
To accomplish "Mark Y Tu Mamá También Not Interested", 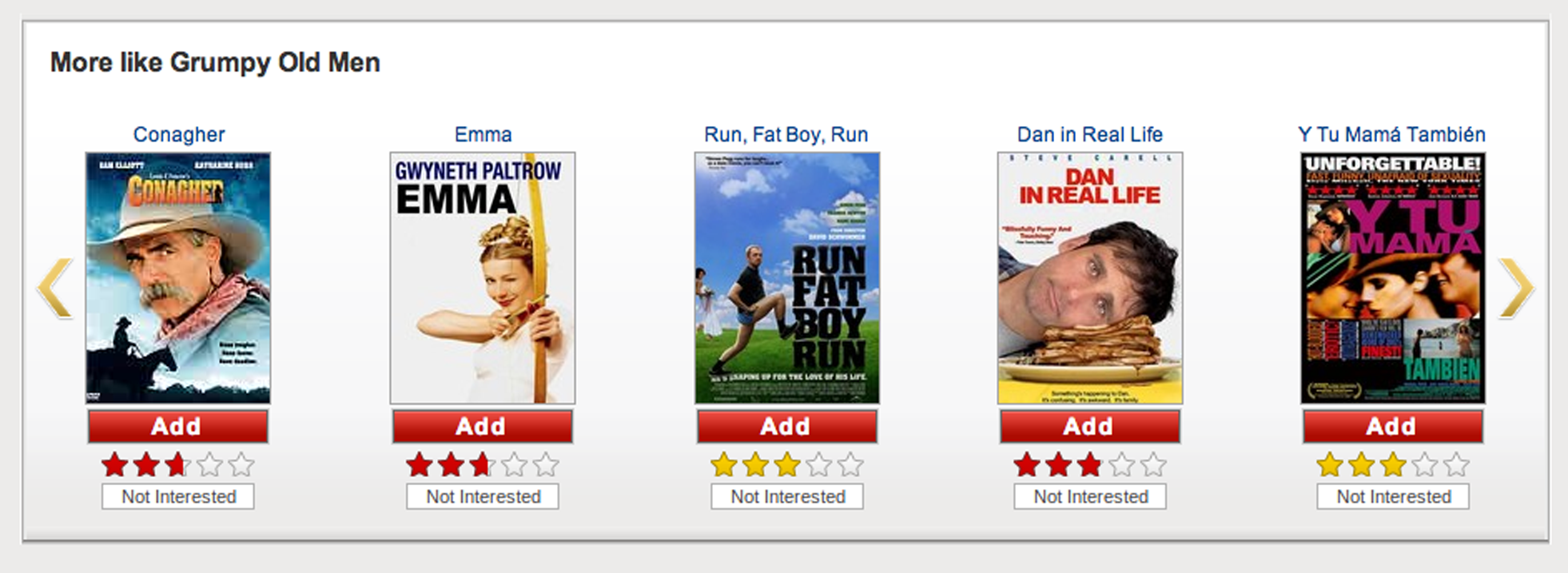I will click(1393, 496).
